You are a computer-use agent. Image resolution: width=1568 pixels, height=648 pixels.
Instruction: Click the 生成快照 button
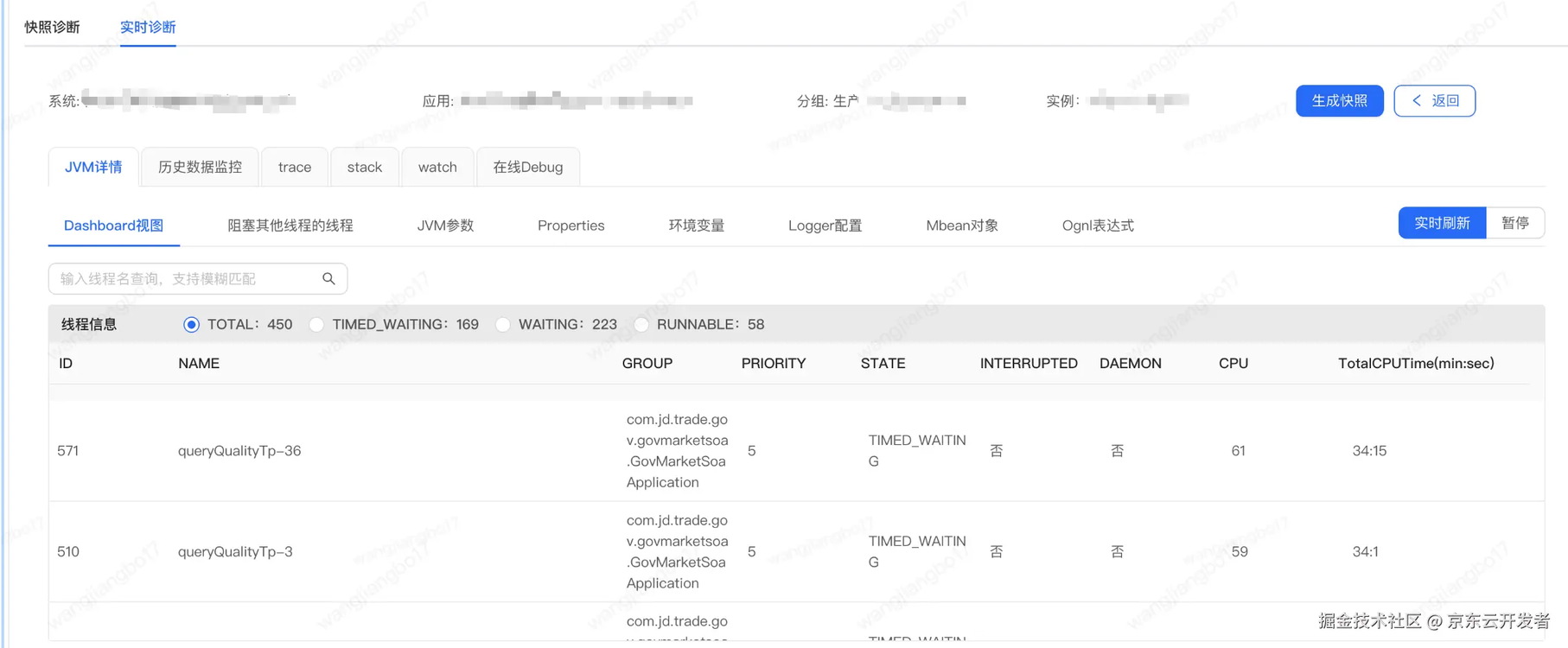(1340, 101)
